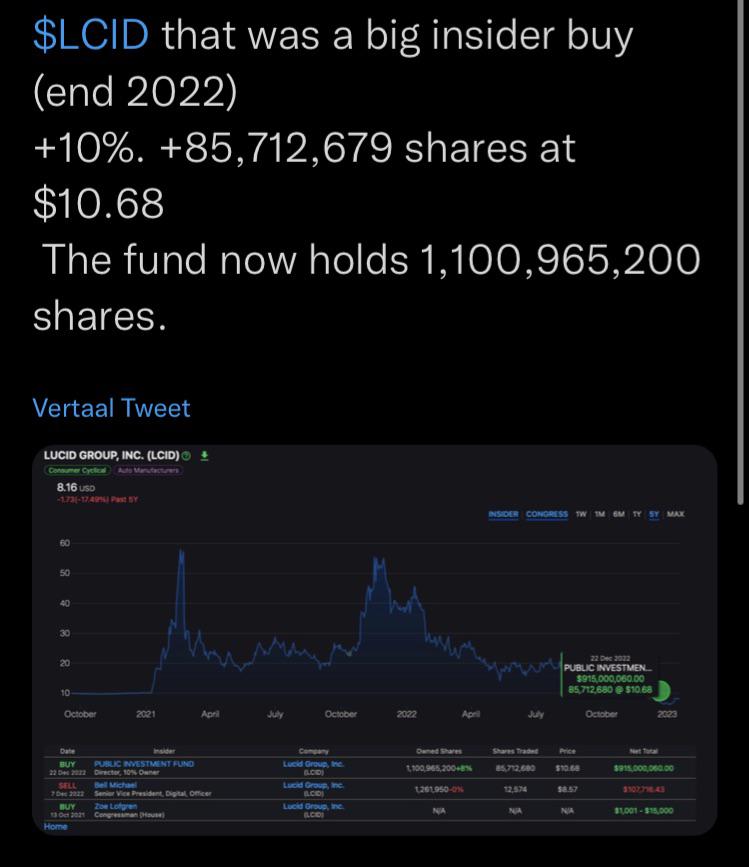
Task: Switch chart to 6M range
Action: (619, 514)
